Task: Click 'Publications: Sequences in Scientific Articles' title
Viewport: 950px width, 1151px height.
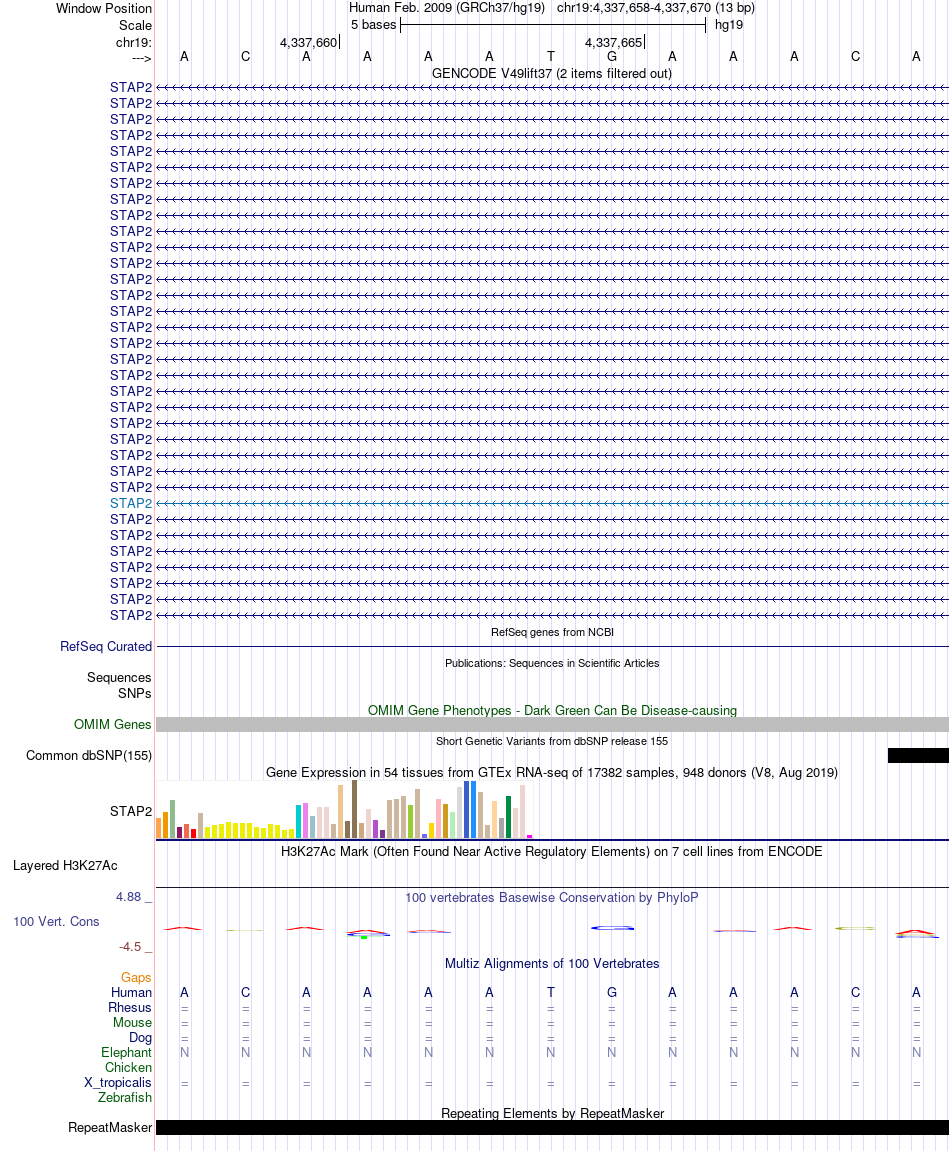Action: 552,663
